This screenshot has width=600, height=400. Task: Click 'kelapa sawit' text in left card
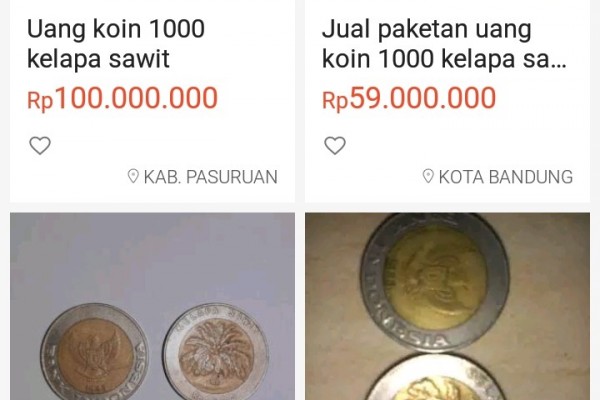click(x=98, y=59)
